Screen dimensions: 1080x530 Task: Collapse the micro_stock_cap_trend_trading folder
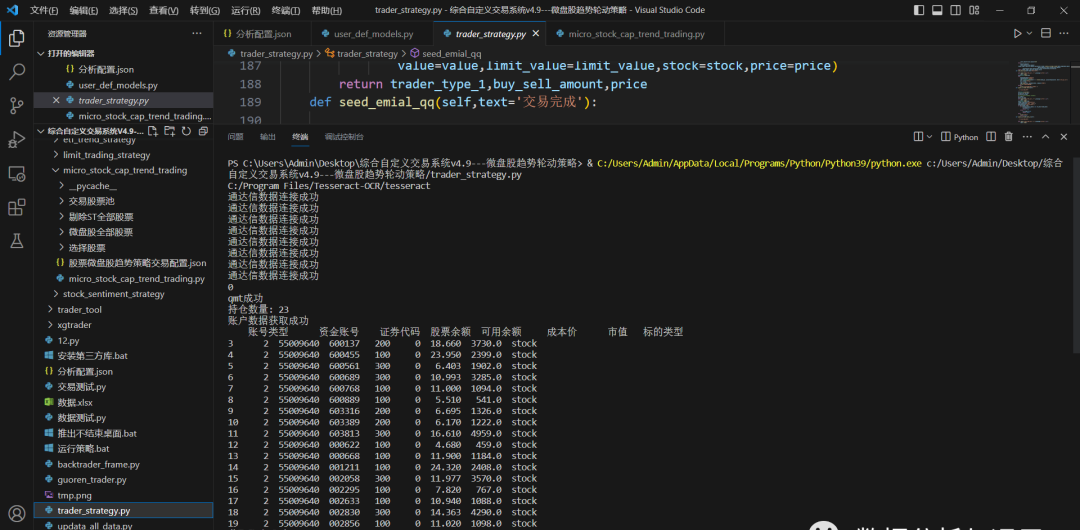tap(56, 170)
